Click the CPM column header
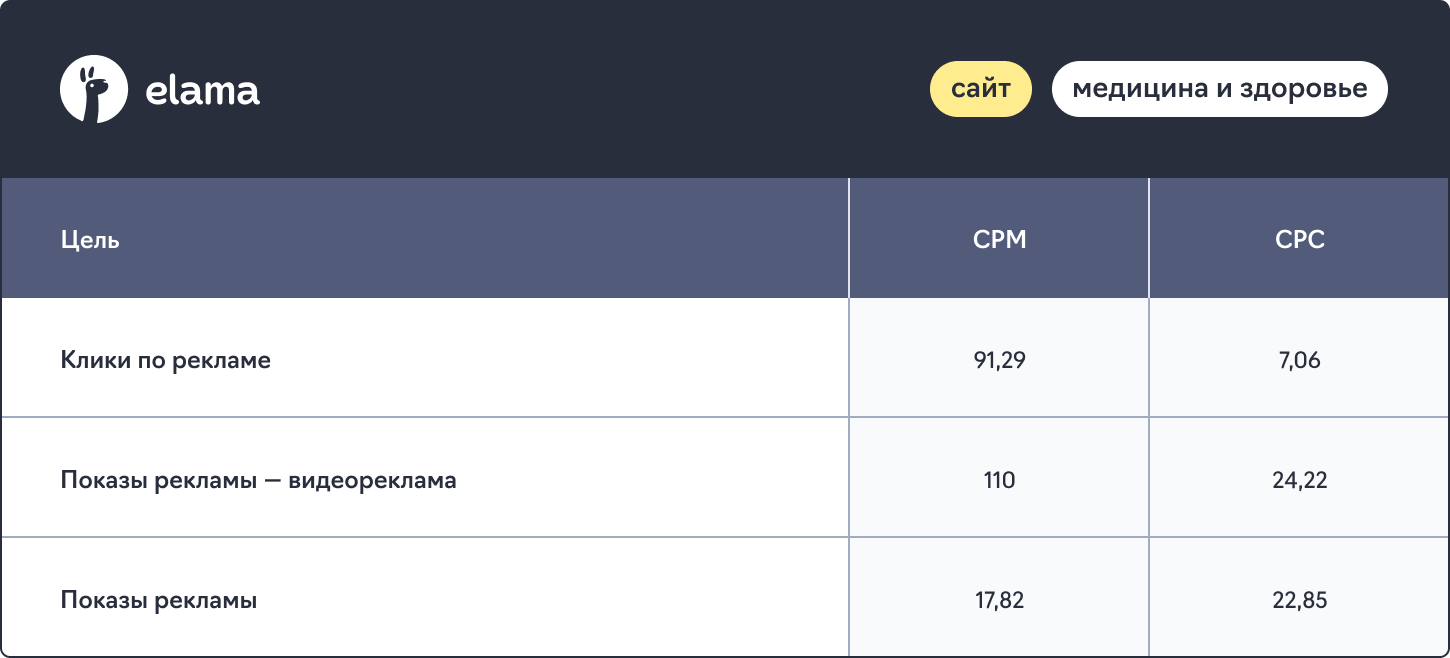 coord(1000,240)
